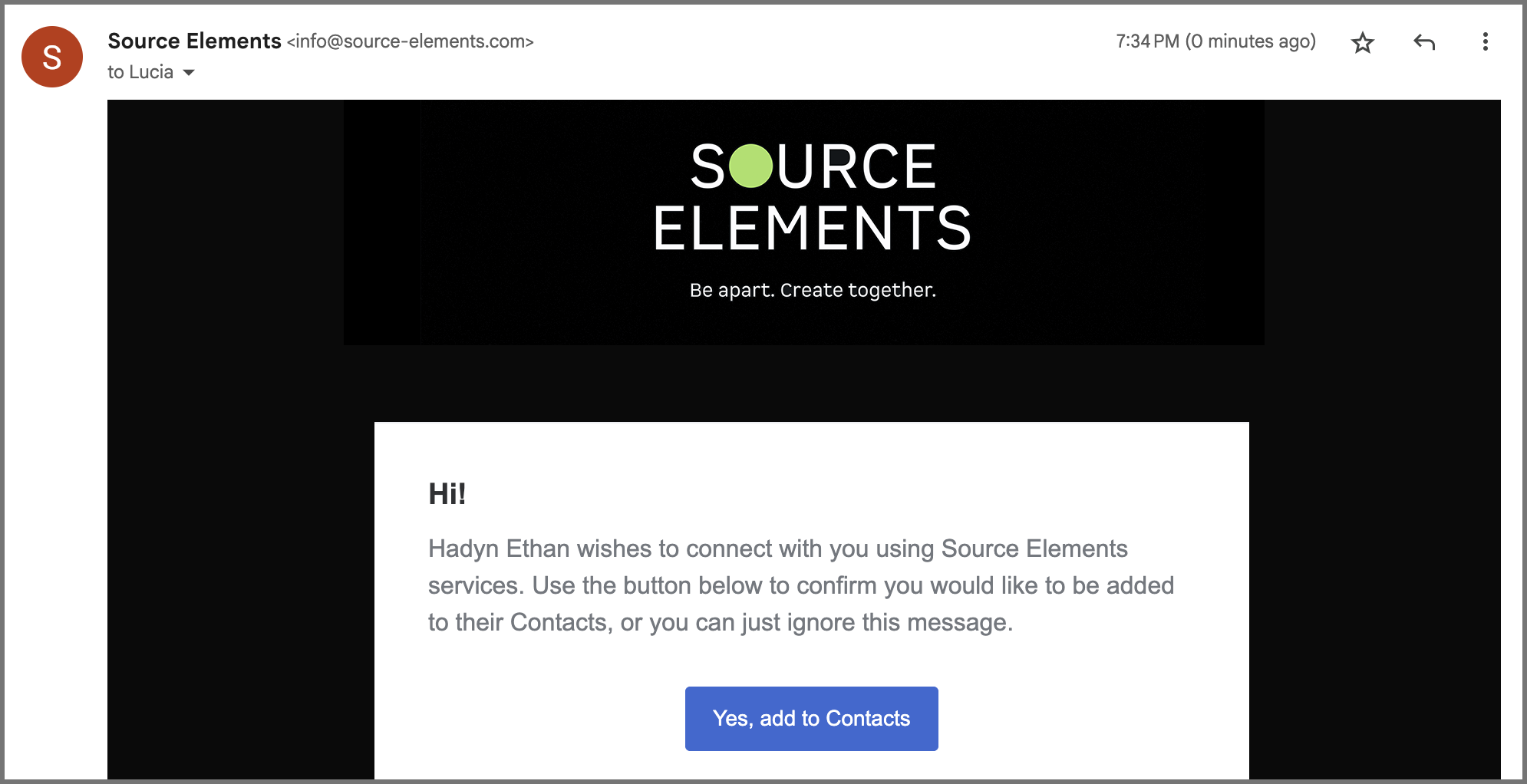
Task: Click the "Be apart. Create together." tagline
Action: [x=813, y=290]
